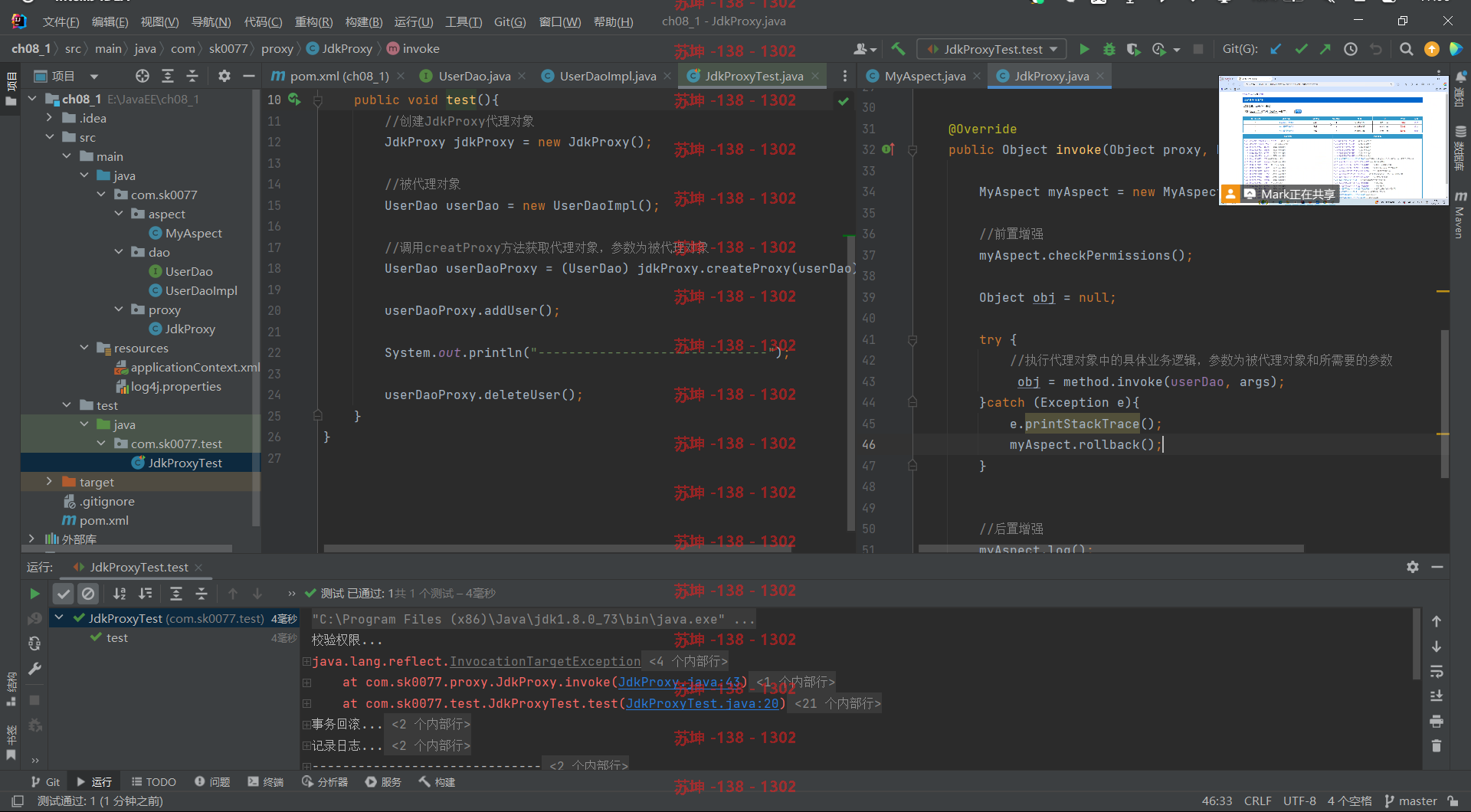The width and height of the screenshot is (1471, 812).
Task: Expand External Libraries node
Action: [32, 539]
